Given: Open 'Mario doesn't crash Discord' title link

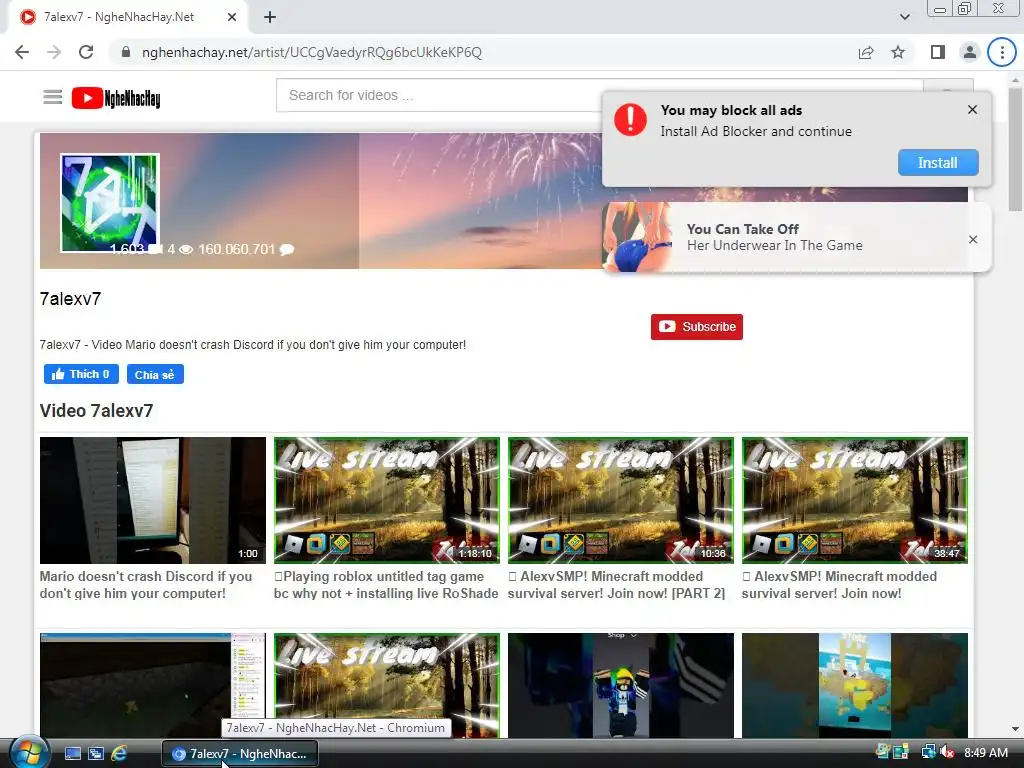Looking at the screenshot, I should click(x=146, y=585).
